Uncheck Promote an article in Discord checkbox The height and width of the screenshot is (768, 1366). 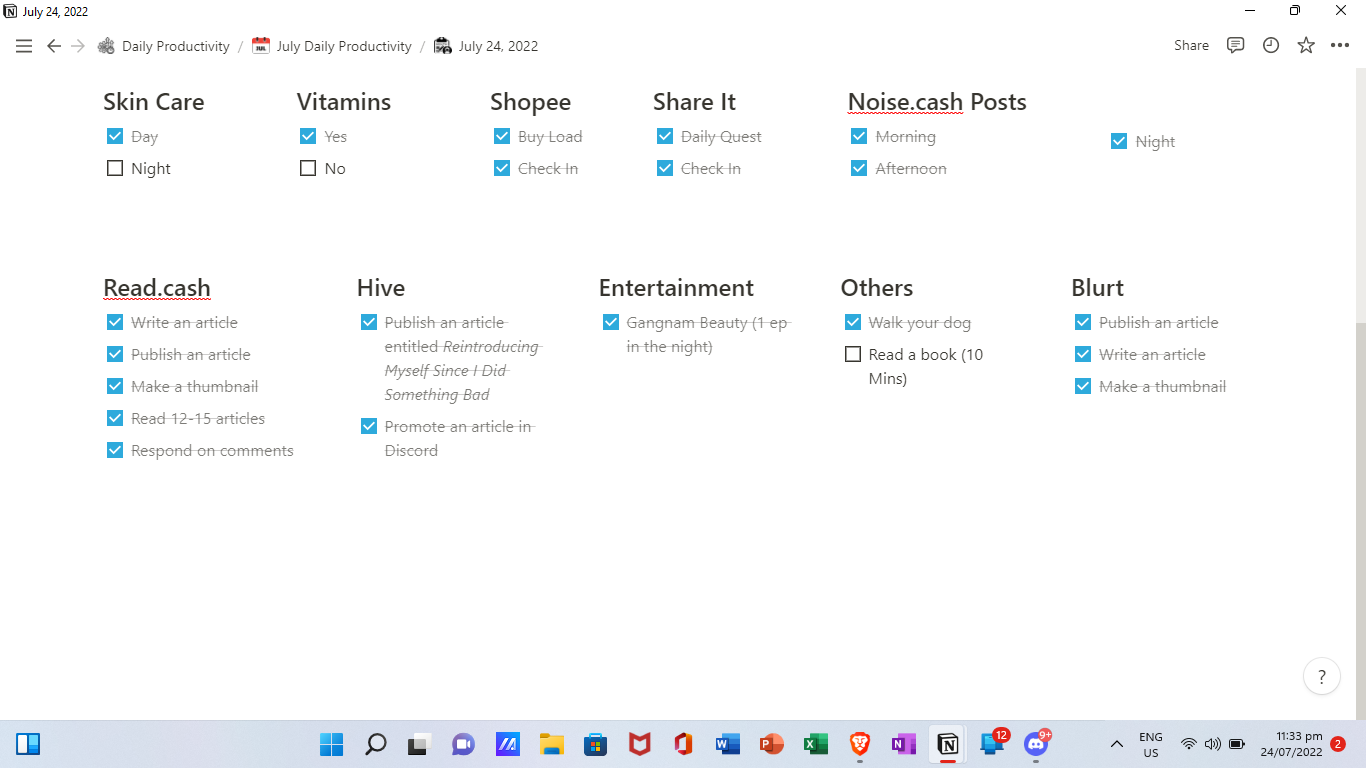pos(368,426)
